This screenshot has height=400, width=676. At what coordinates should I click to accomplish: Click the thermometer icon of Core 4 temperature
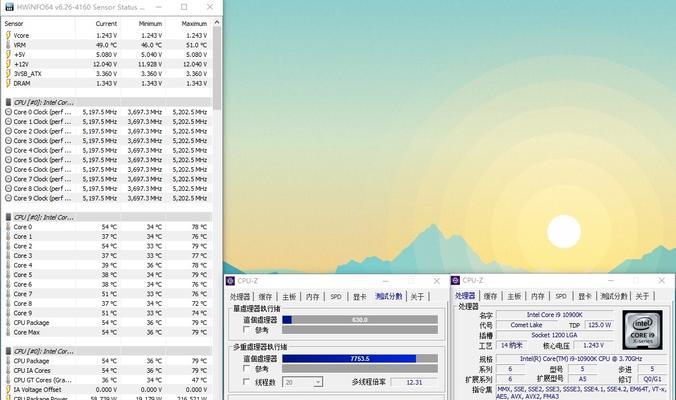(x=8, y=265)
